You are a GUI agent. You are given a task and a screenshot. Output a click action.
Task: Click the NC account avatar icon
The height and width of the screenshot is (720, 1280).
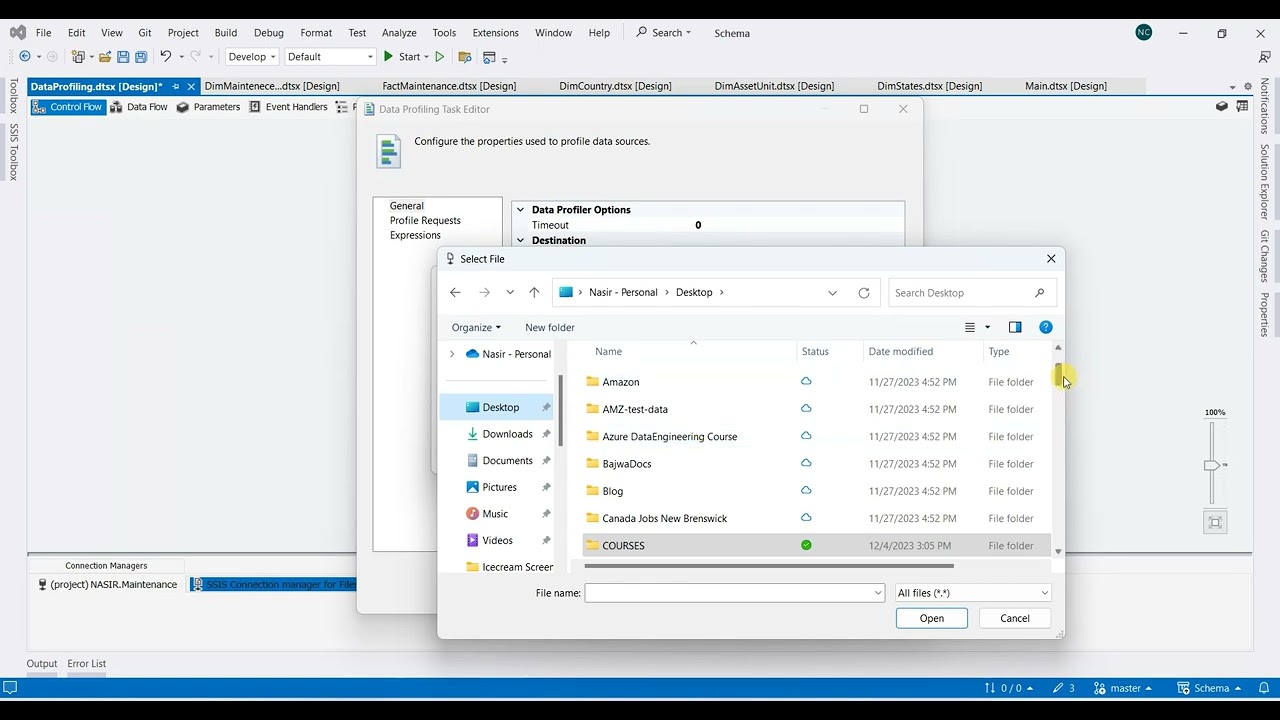click(1144, 33)
